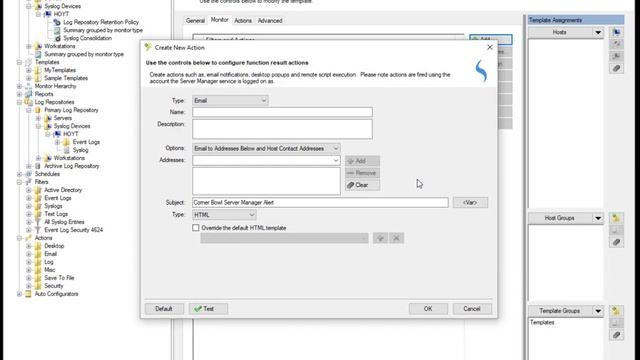Click the Description text box

click(282, 129)
